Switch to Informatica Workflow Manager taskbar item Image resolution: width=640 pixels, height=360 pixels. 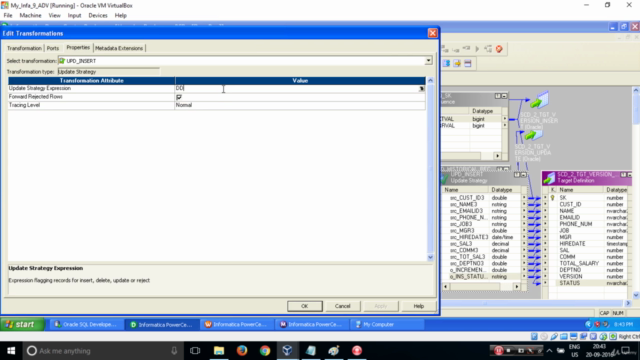coord(236,324)
